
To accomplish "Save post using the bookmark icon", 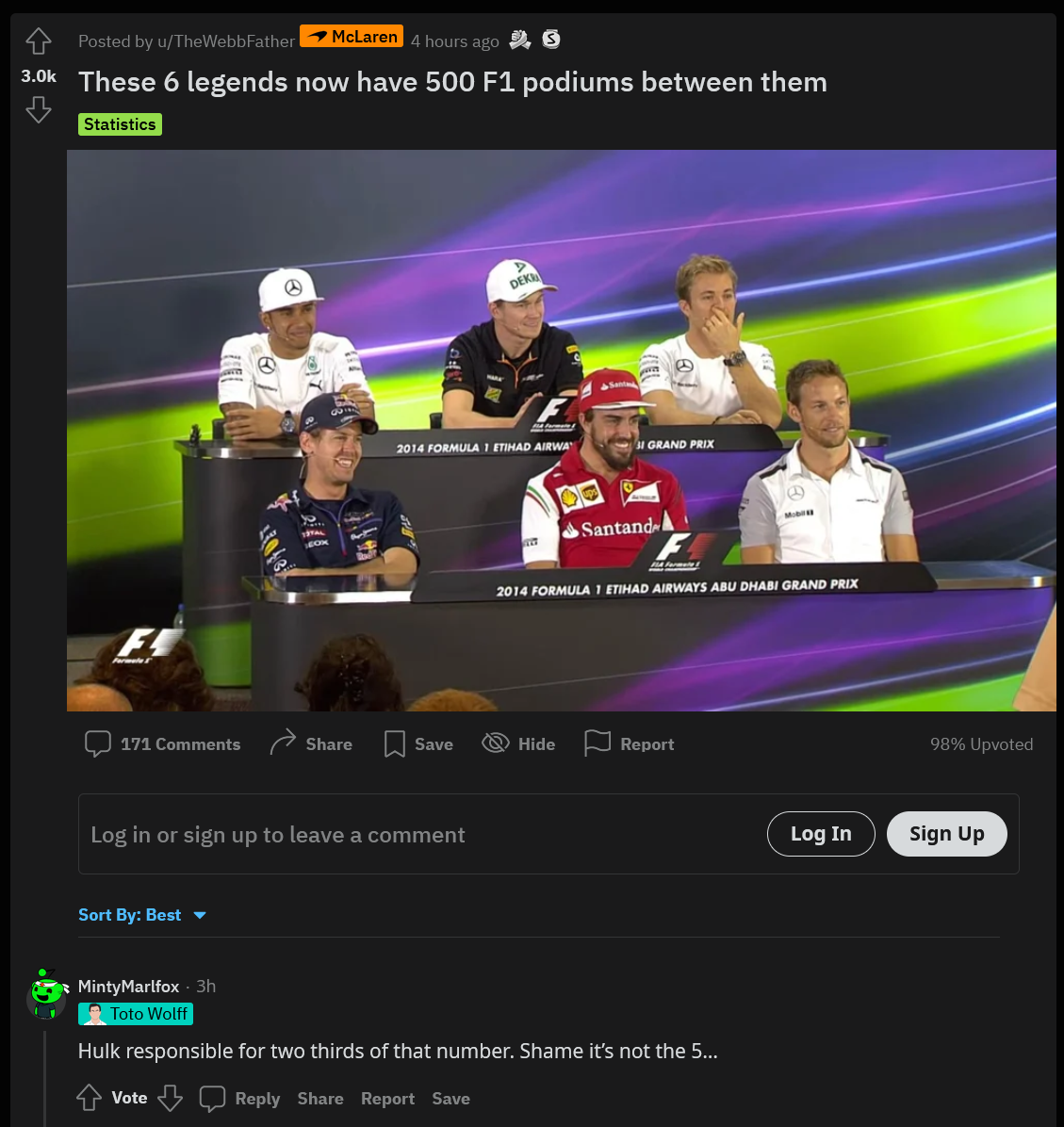I will click(394, 743).
